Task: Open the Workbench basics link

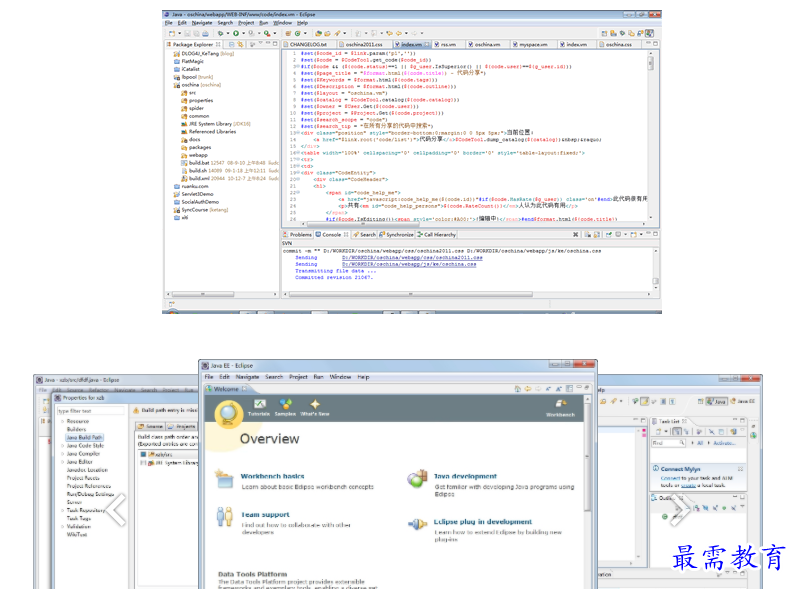Action: pos(272,477)
